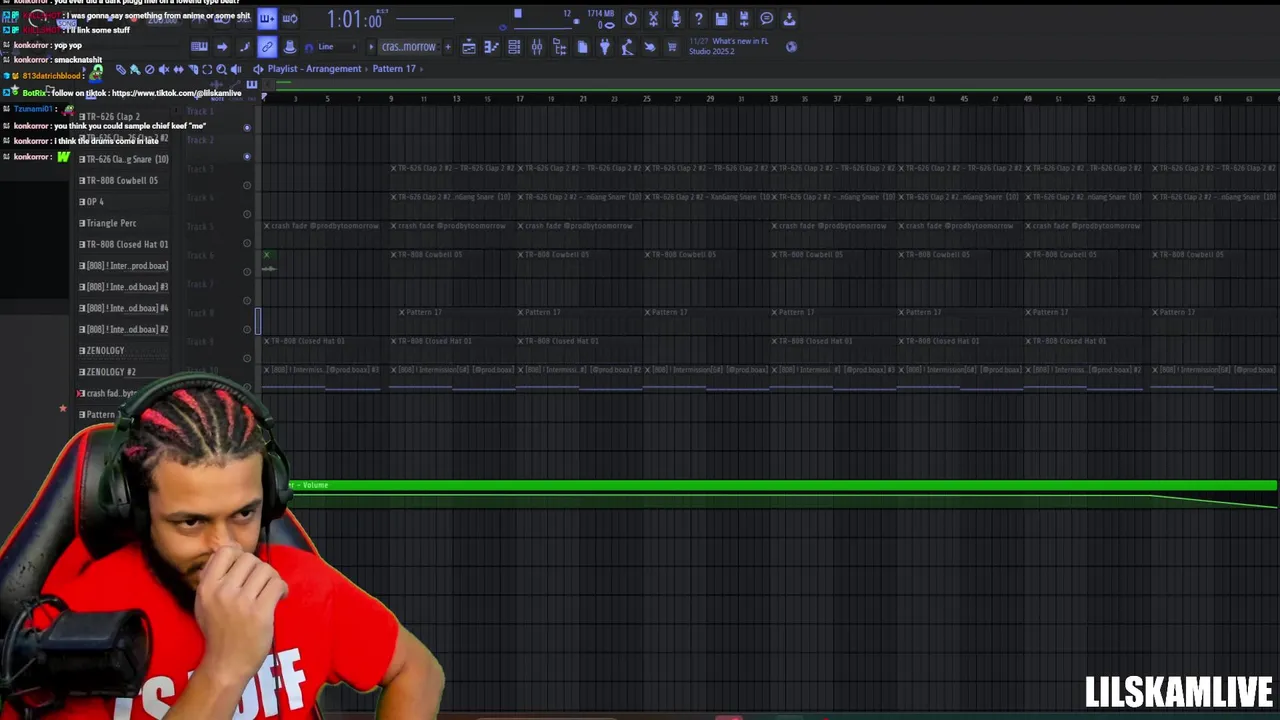
Task: Open the shopping cart content library icon
Action: click(672, 47)
